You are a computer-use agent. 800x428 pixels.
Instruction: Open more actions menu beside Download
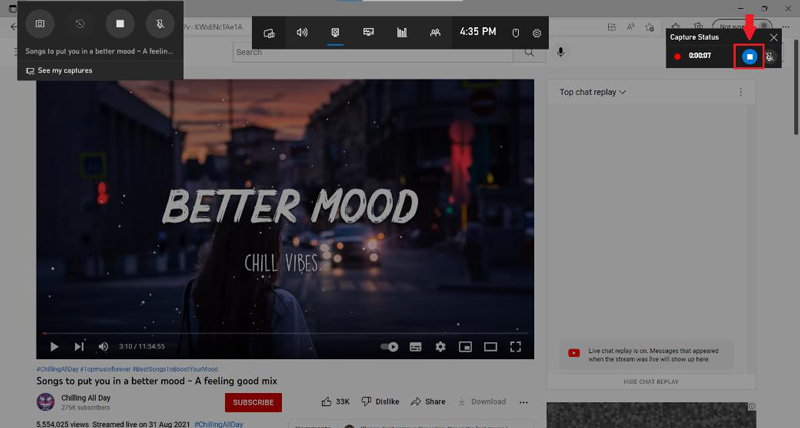tap(525, 402)
